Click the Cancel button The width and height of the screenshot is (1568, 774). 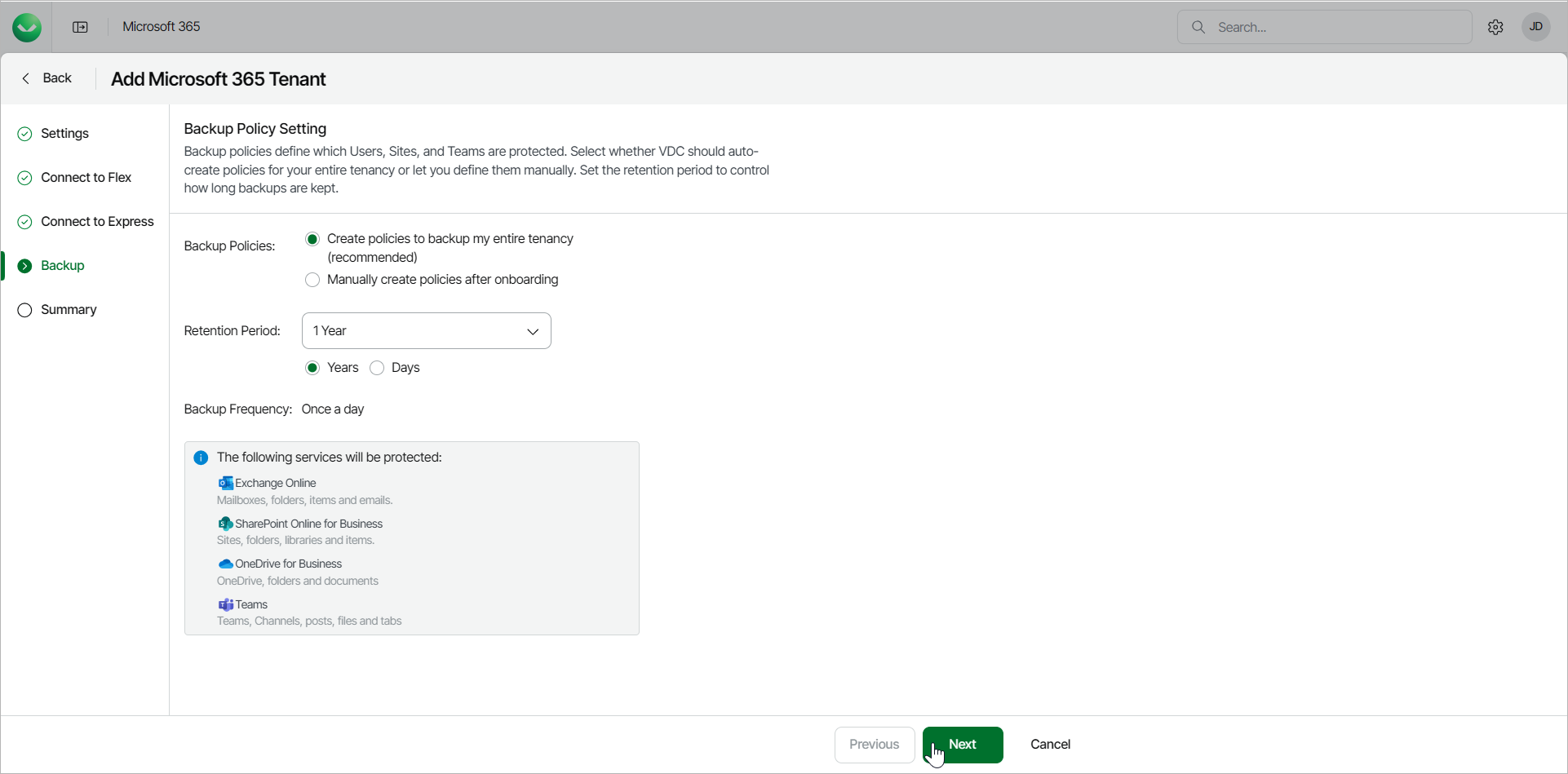1050,745
